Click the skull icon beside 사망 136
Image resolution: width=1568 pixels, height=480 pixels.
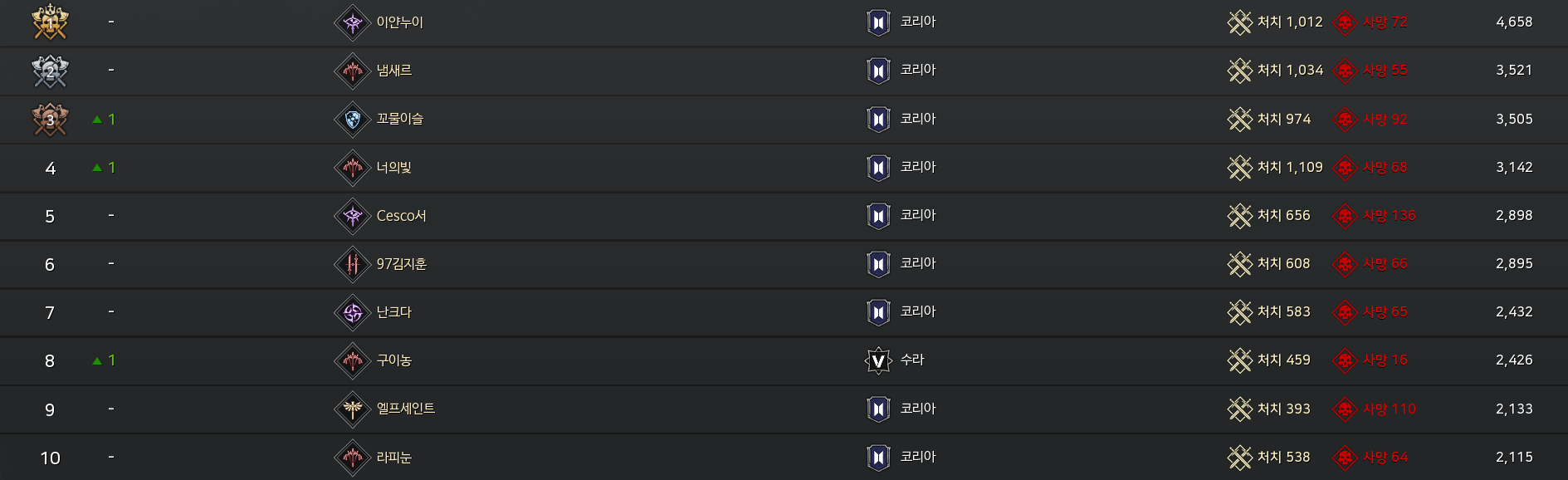pyautogui.click(x=1344, y=216)
